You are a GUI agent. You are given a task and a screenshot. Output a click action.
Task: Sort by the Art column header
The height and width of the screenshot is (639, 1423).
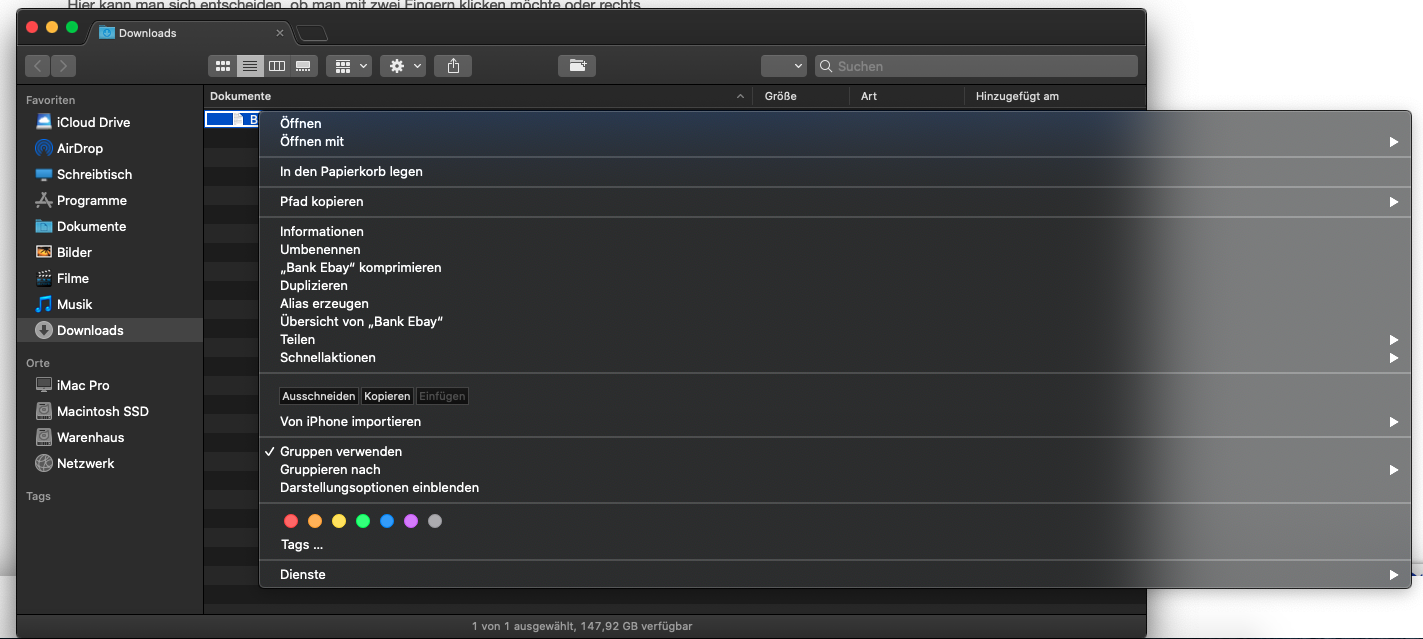pos(908,96)
